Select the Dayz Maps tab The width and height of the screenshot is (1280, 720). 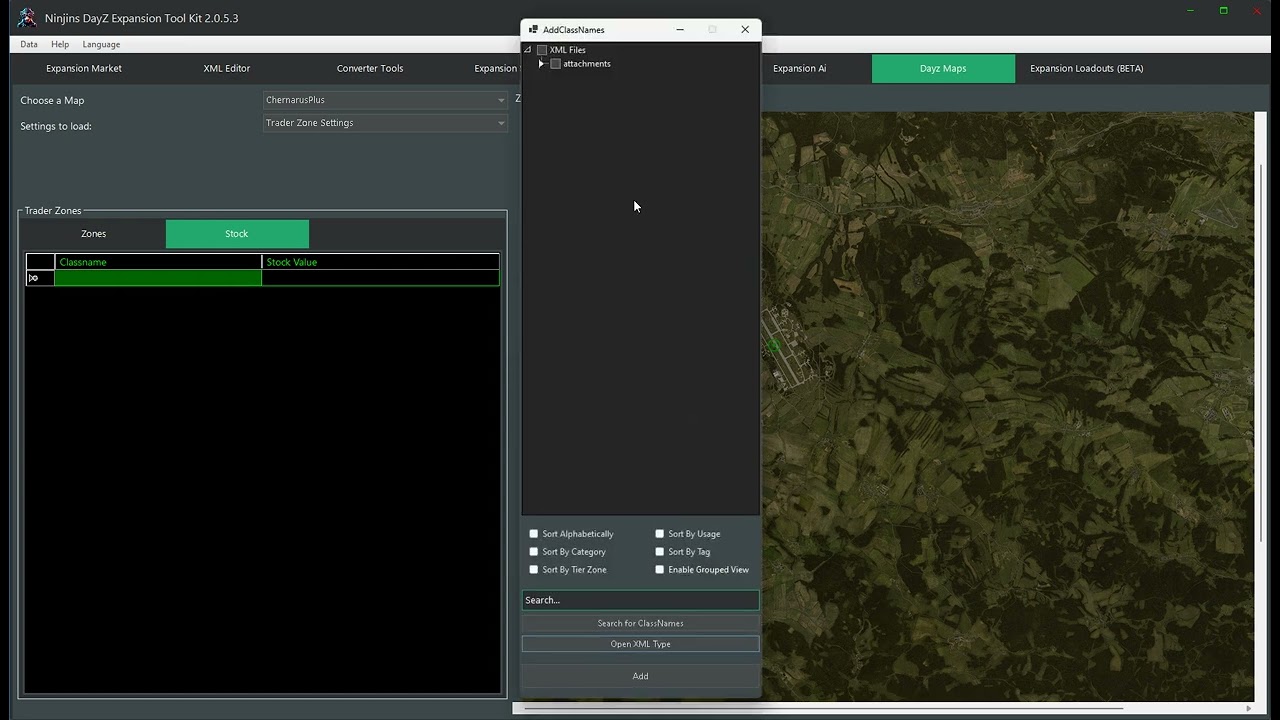point(943,68)
